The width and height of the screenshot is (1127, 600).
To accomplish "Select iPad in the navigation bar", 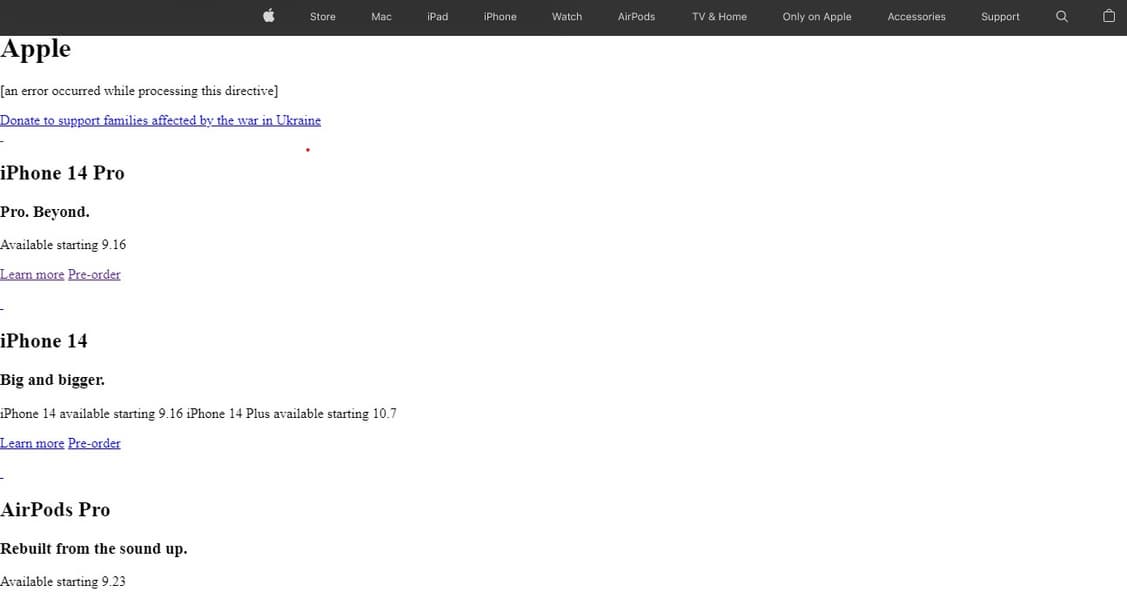I will point(437,17).
